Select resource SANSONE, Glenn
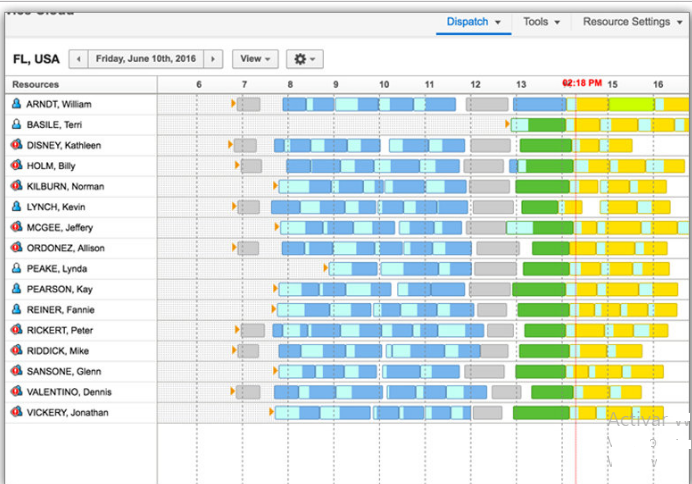The width and height of the screenshot is (692, 484). [x=63, y=371]
